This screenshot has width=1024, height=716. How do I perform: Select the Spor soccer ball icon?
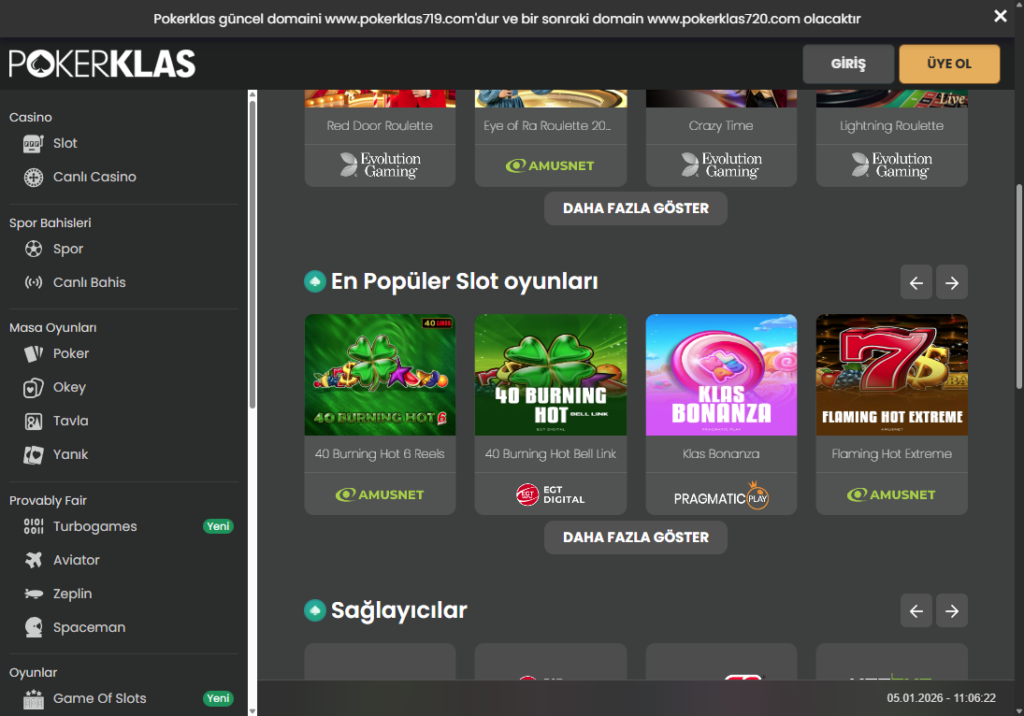[34, 249]
